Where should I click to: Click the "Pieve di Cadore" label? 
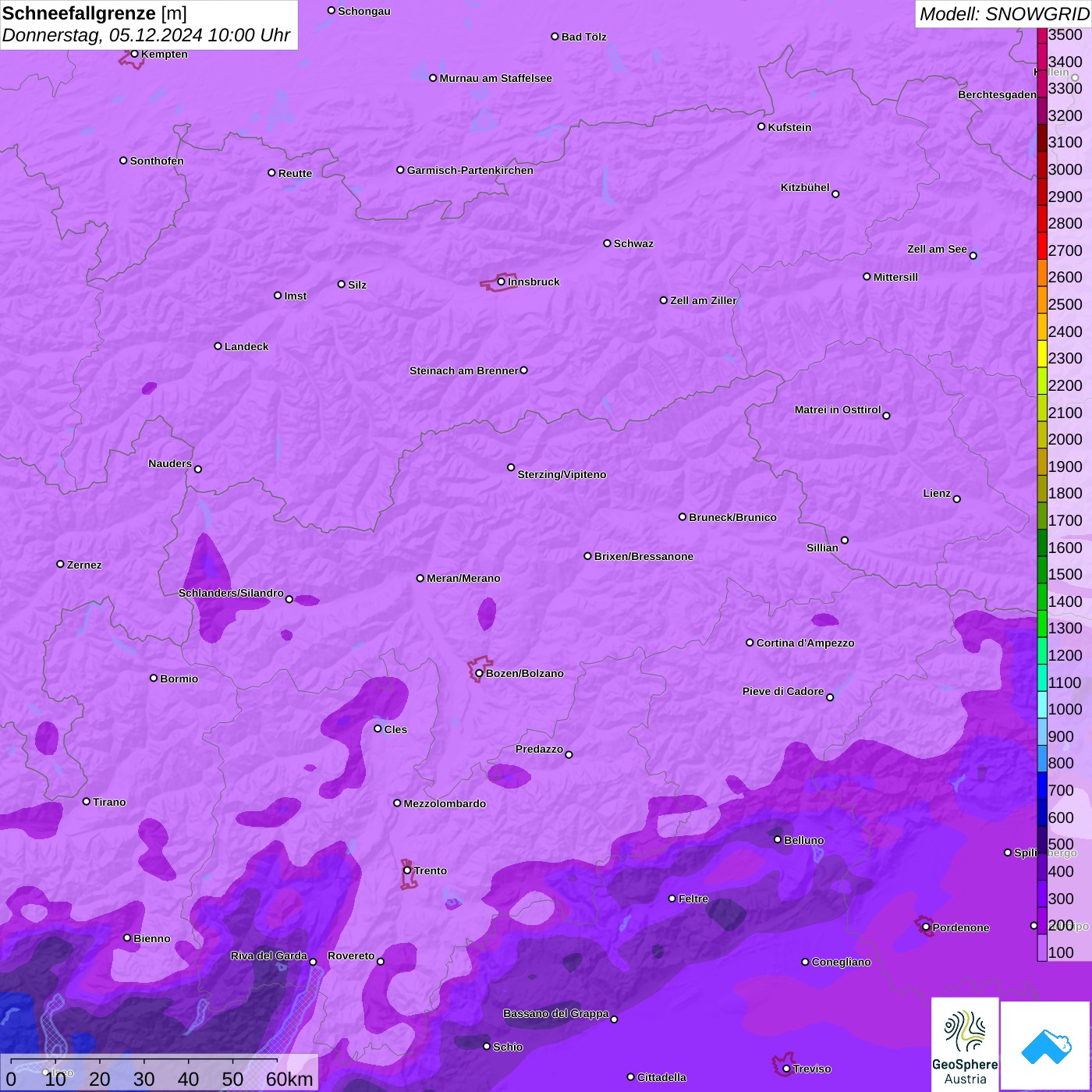click(x=783, y=691)
